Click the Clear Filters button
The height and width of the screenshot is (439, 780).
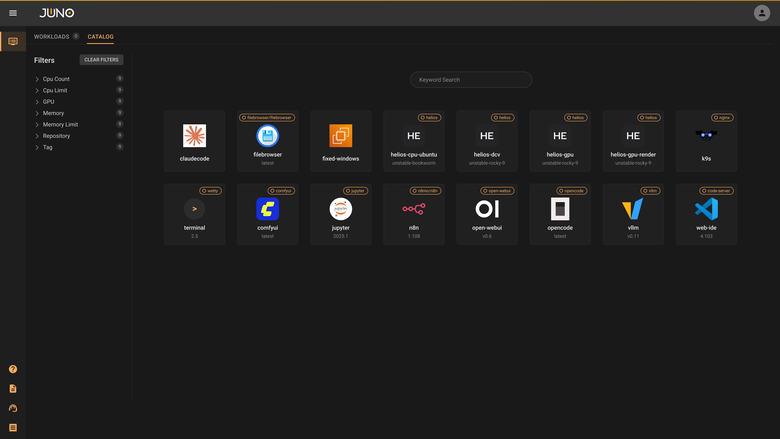coord(101,60)
